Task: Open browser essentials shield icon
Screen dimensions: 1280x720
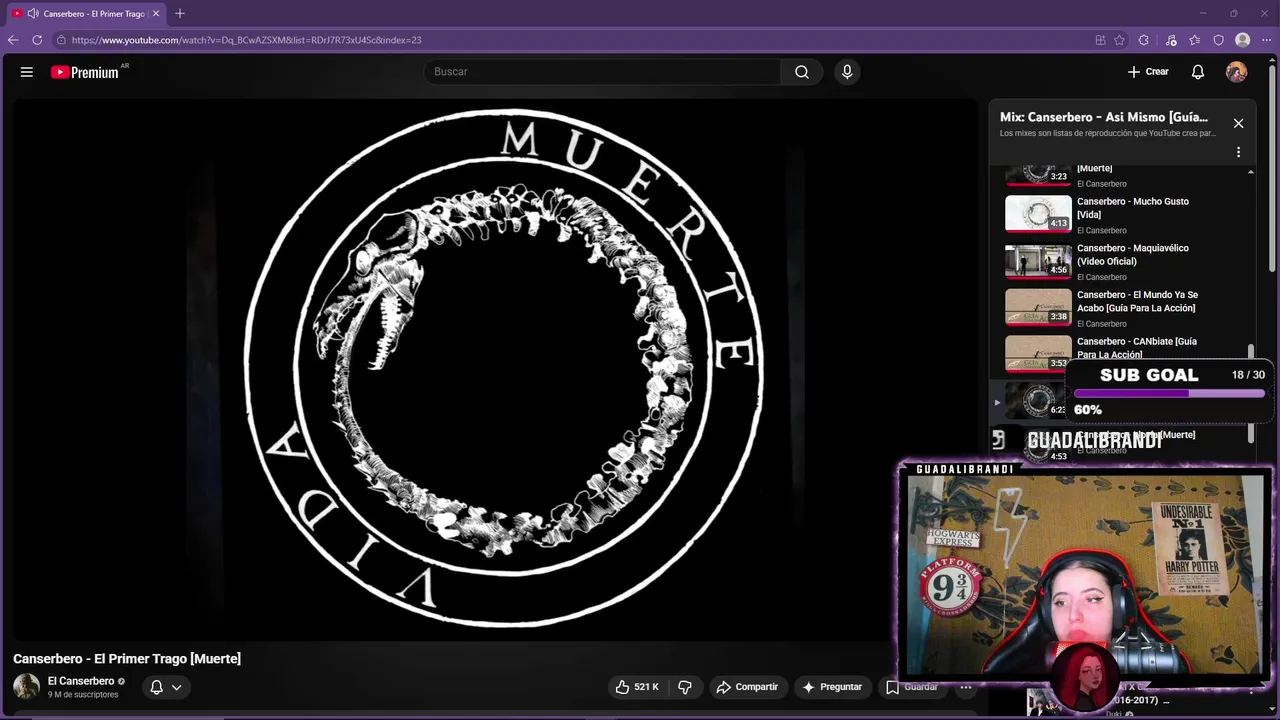Action: pos(1219,40)
